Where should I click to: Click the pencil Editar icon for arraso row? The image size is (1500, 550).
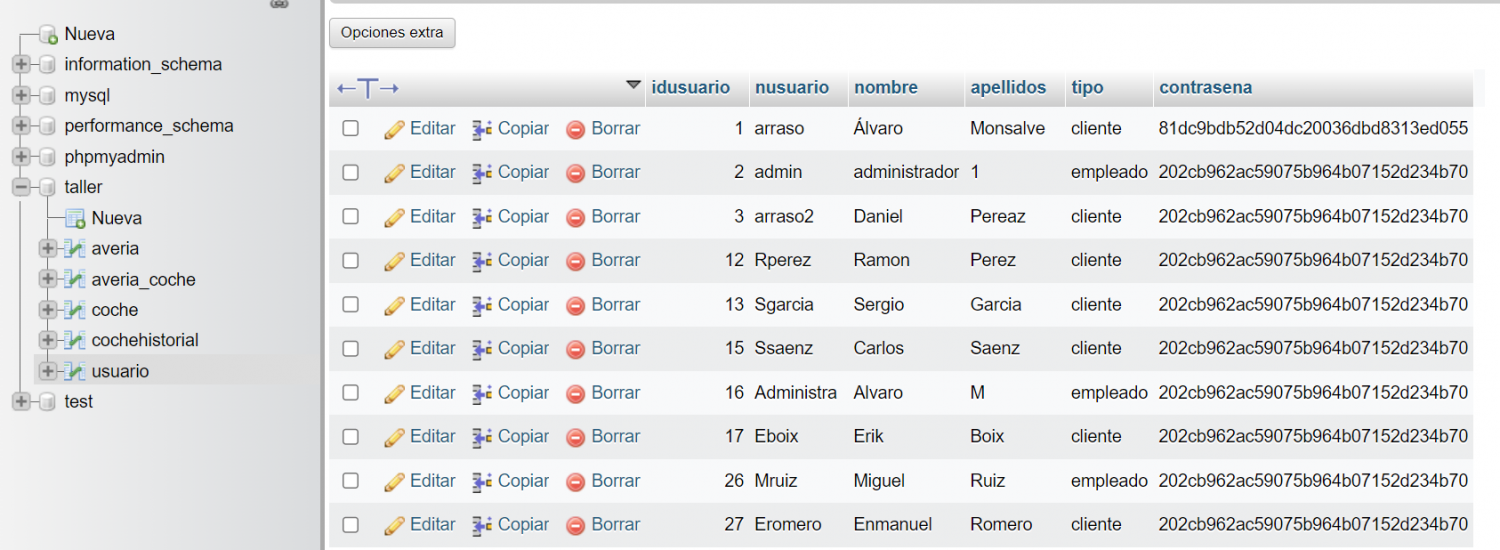pos(394,129)
